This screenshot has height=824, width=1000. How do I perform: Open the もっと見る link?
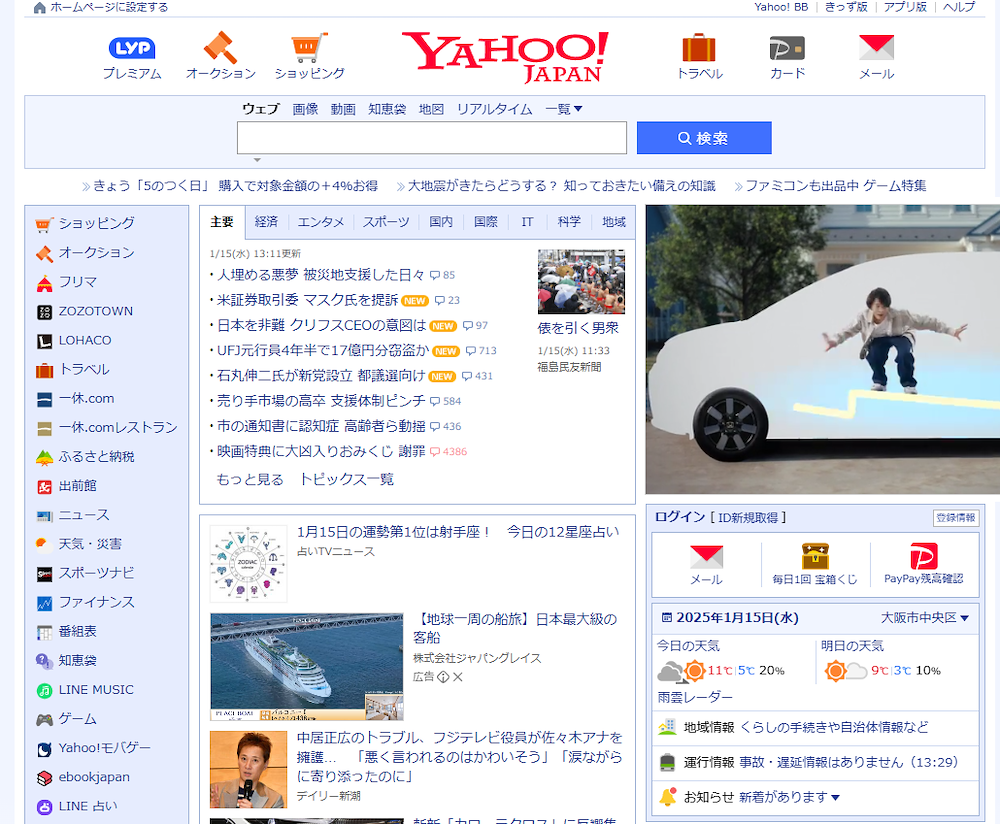[250, 480]
